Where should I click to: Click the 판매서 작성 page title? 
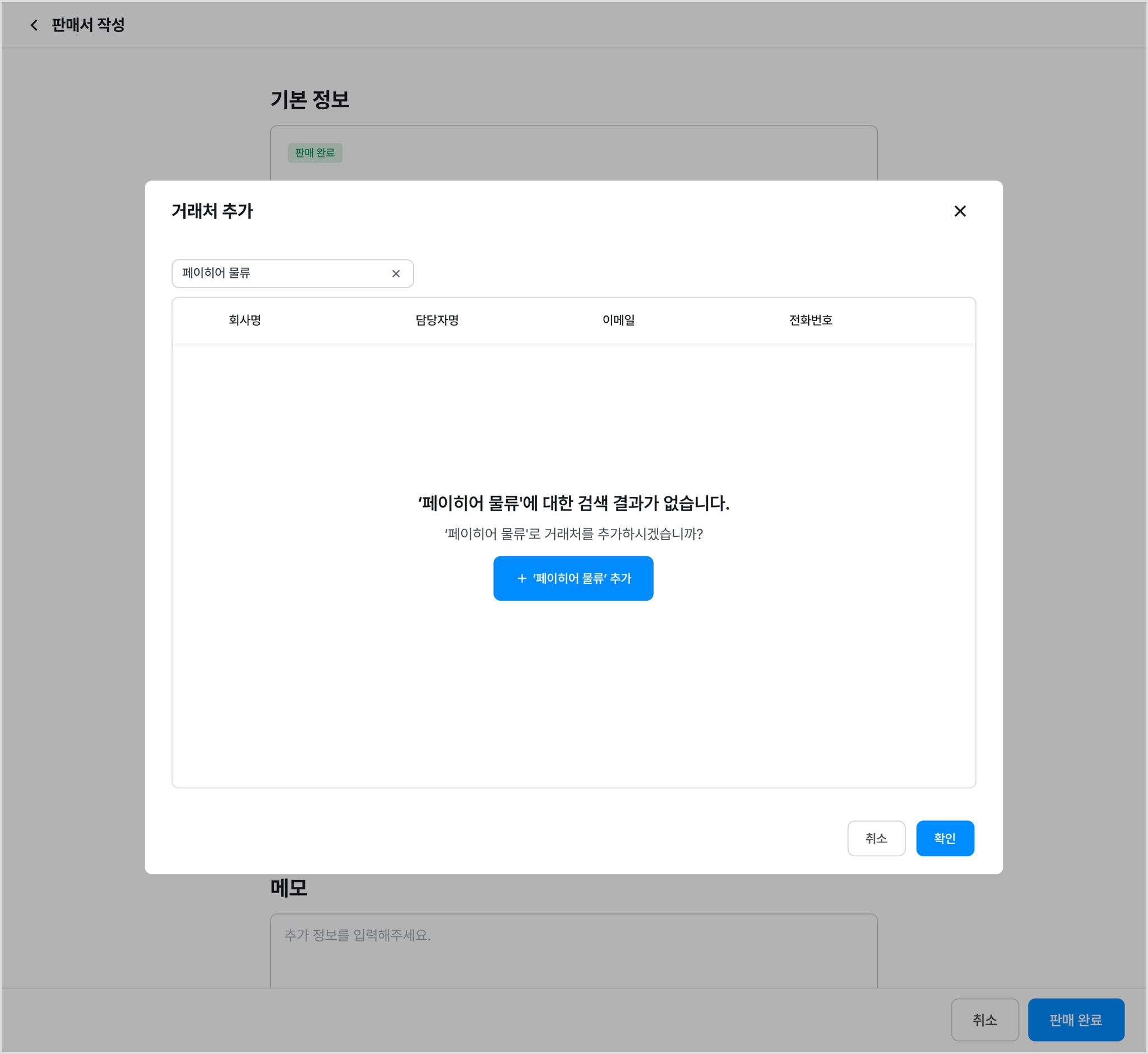click(x=88, y=25)
